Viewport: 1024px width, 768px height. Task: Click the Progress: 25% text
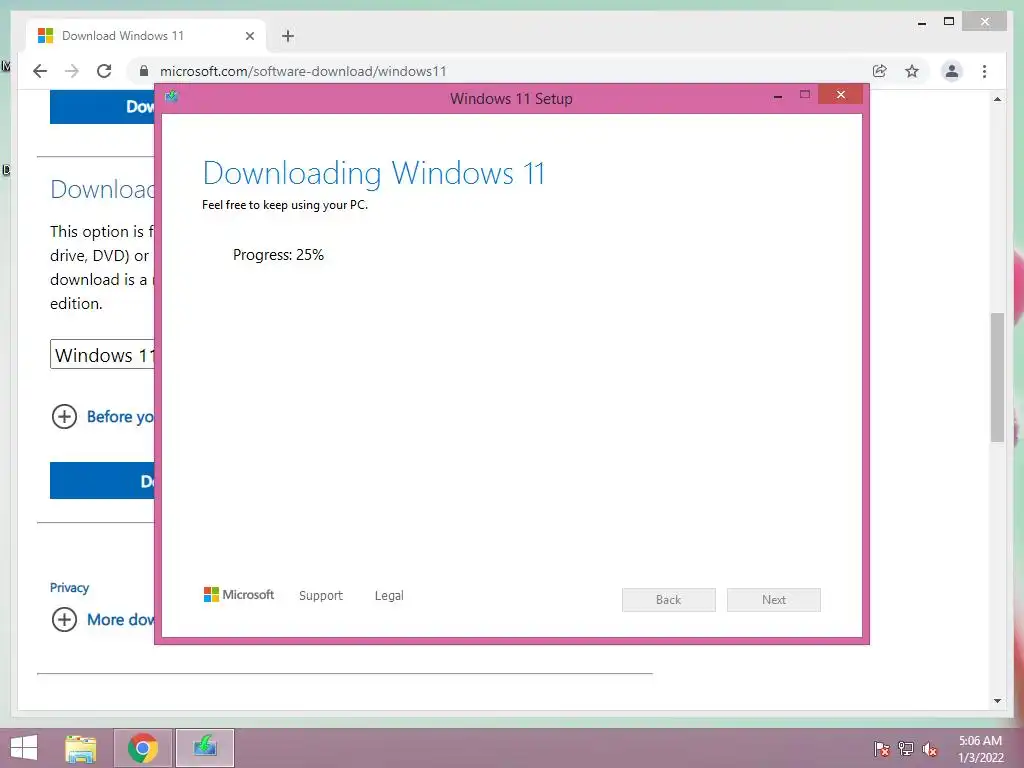click(278, 255)
